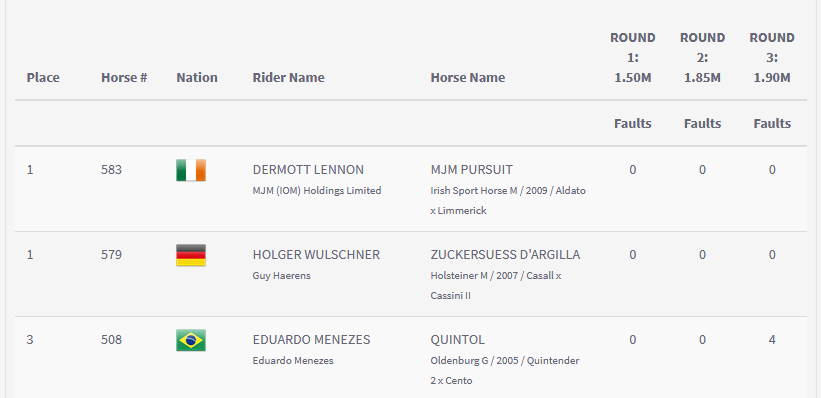The image size is (821, 398).
Task: Select the Round 1: 1.50M header
Action: 633,58
